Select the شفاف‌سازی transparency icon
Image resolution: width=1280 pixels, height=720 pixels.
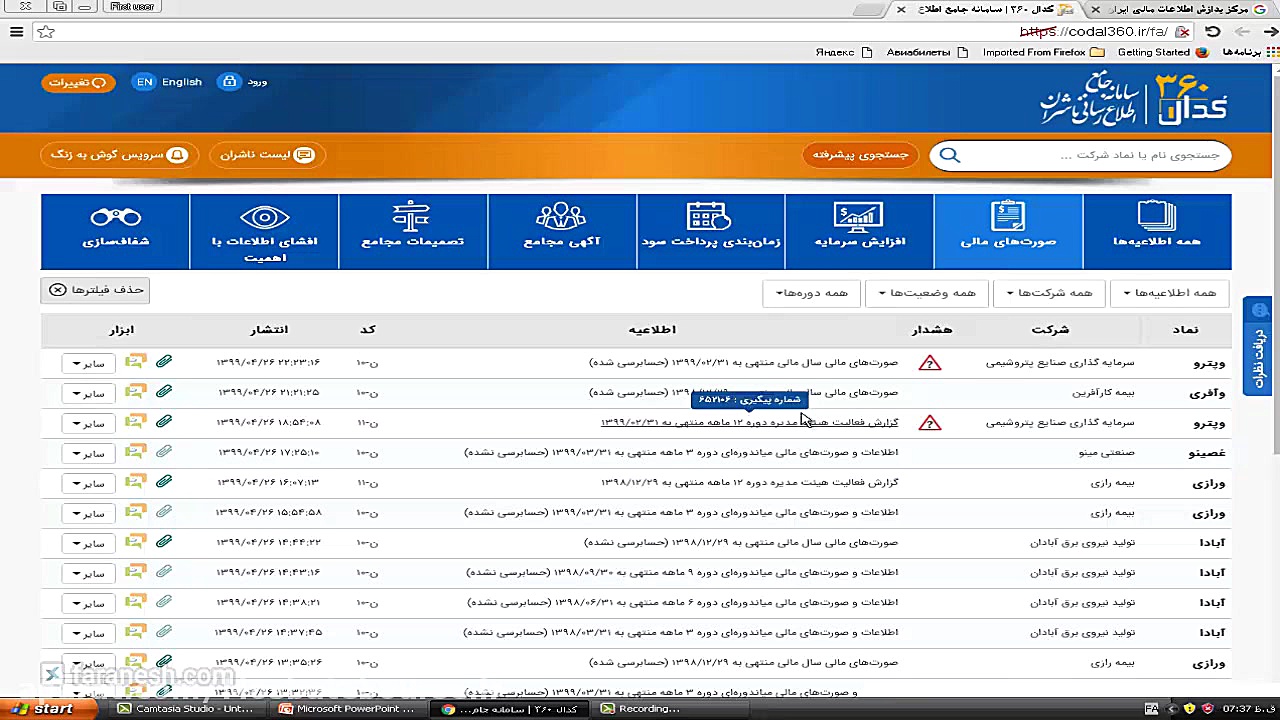coord(115,231)
